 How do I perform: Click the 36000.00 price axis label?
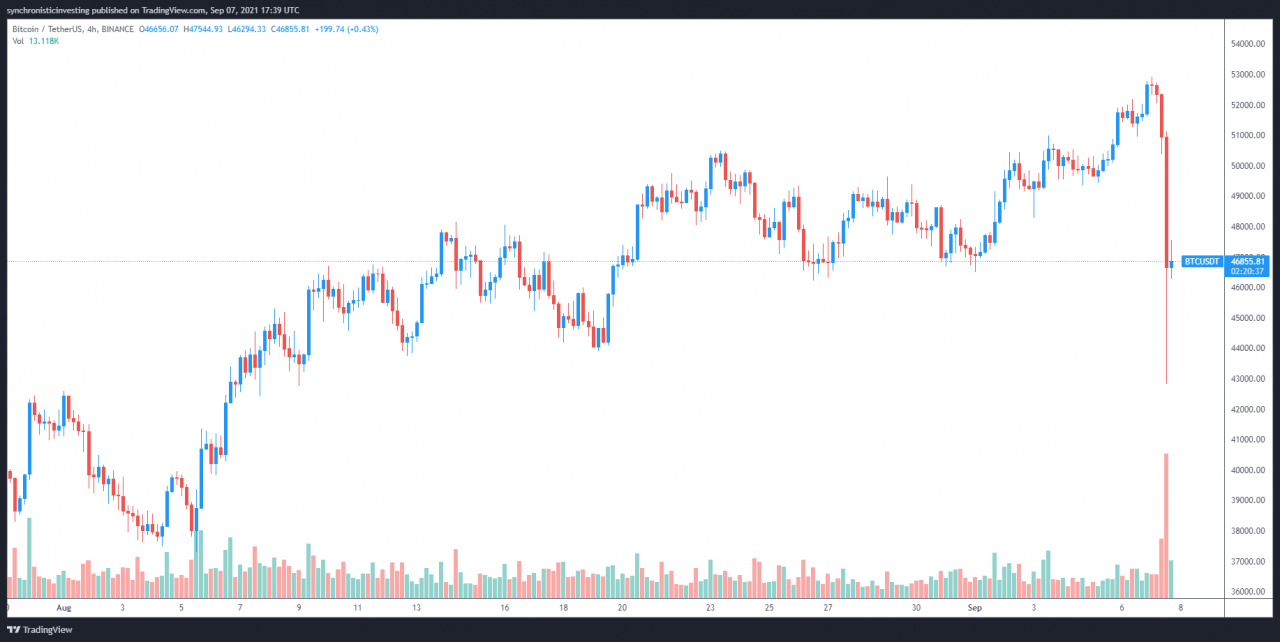pyautogui.click(x=1251, y=592)
